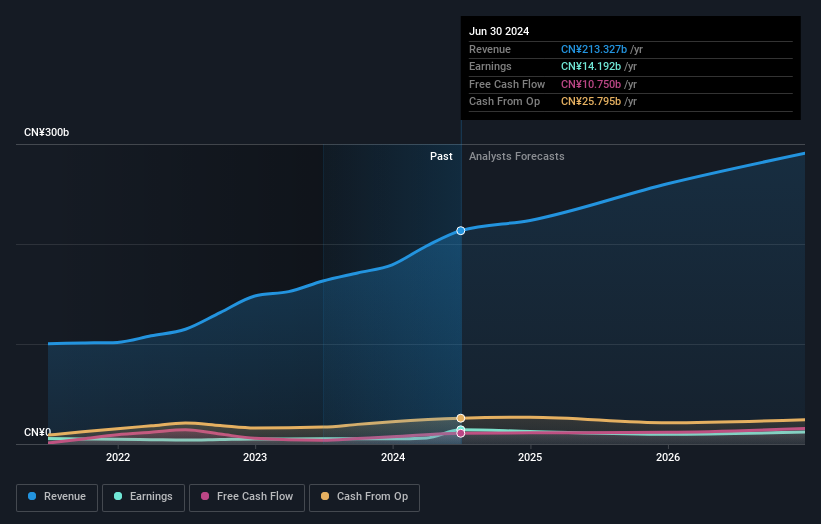Viewport: 821px width, 524px height.
Task: Toggle the Cash From Op legend button
Action: 364,497
